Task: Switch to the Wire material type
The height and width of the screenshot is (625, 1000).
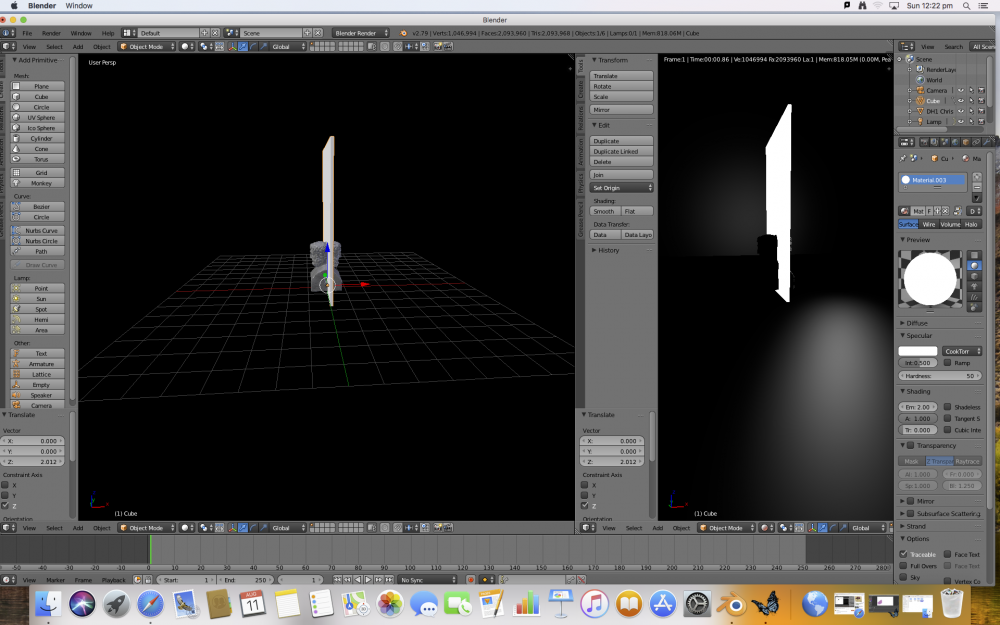Action: point(929,224)
